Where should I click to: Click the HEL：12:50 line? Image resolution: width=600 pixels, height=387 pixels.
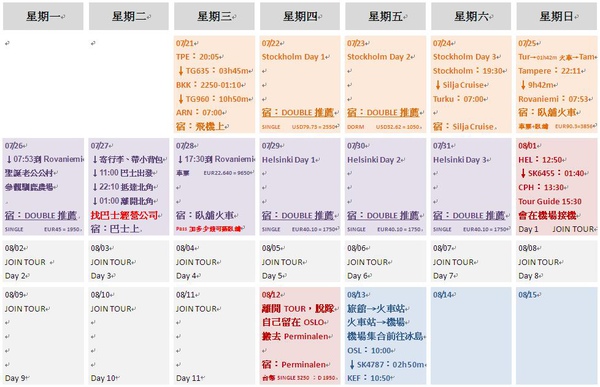click(x=540, y=160)
